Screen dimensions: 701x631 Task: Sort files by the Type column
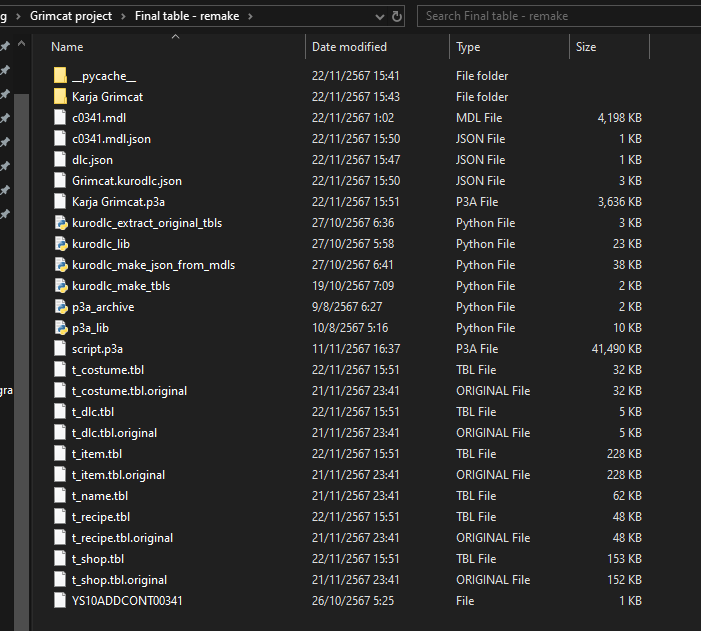(468, 47)
